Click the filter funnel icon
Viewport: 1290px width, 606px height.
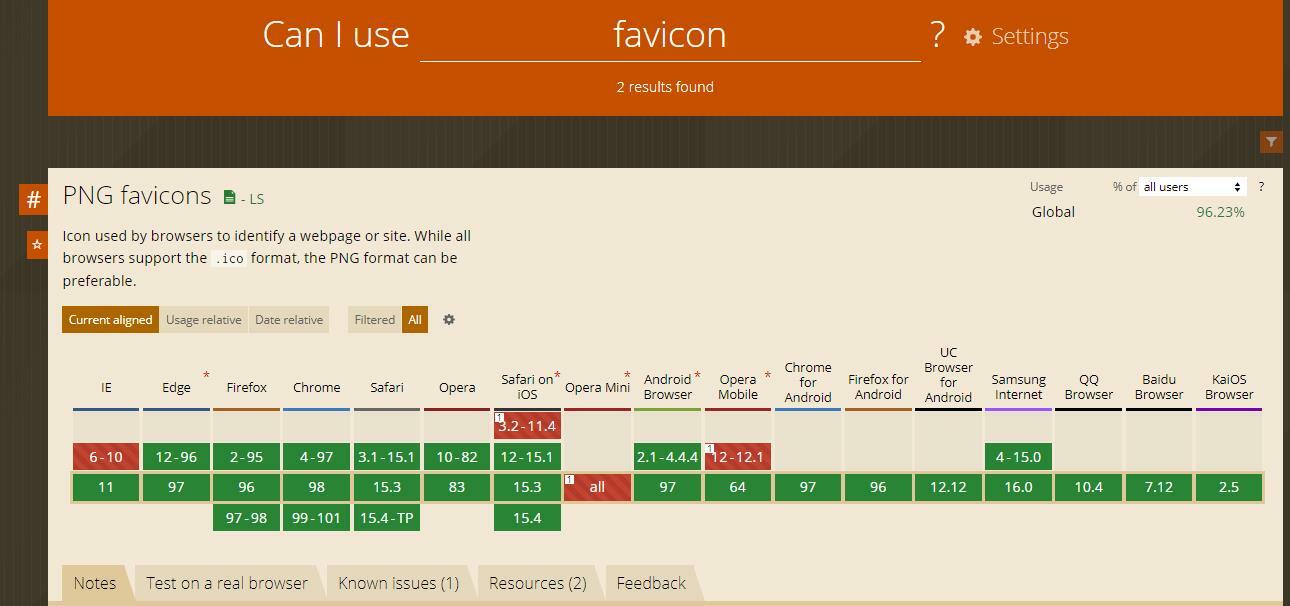[x=1271, y=142]
